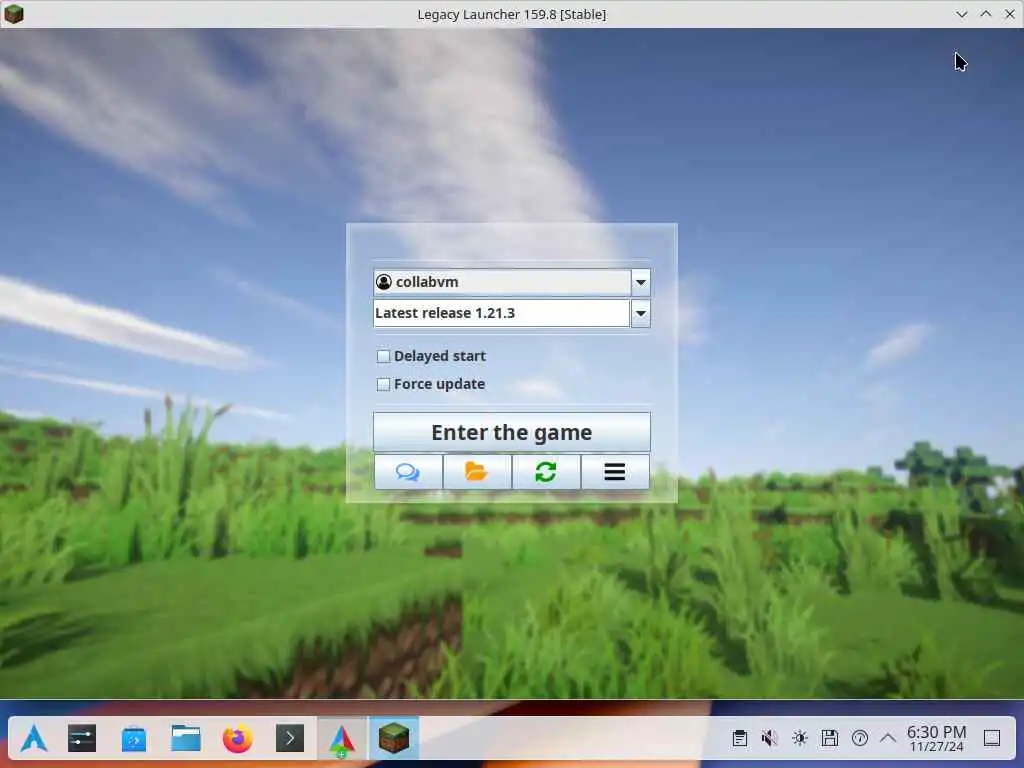
Task: Enable the Delayed start checkbox
Action: (x=383, y=356)
